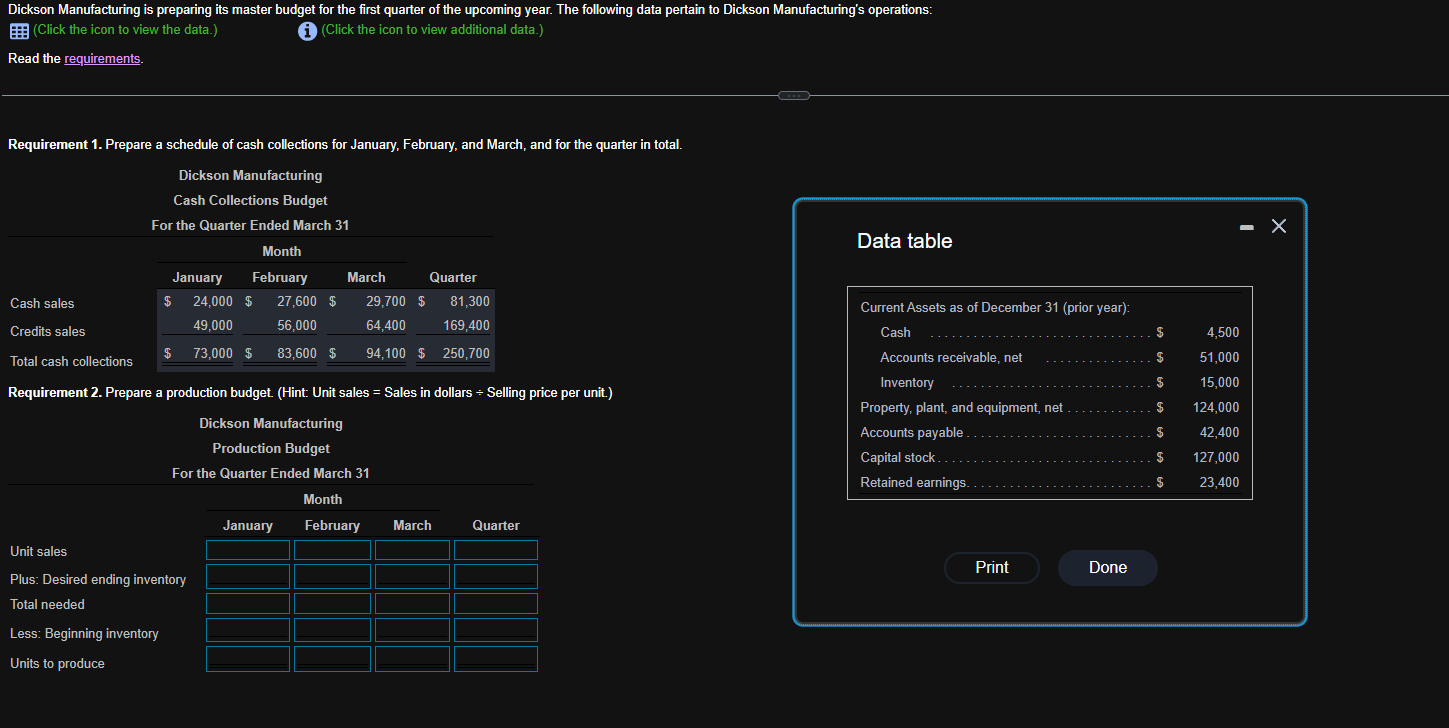Select February Desired ending inventory field
Viewport: 1449px width, 728px height.
pyautogui.click(x=332, y=576)
